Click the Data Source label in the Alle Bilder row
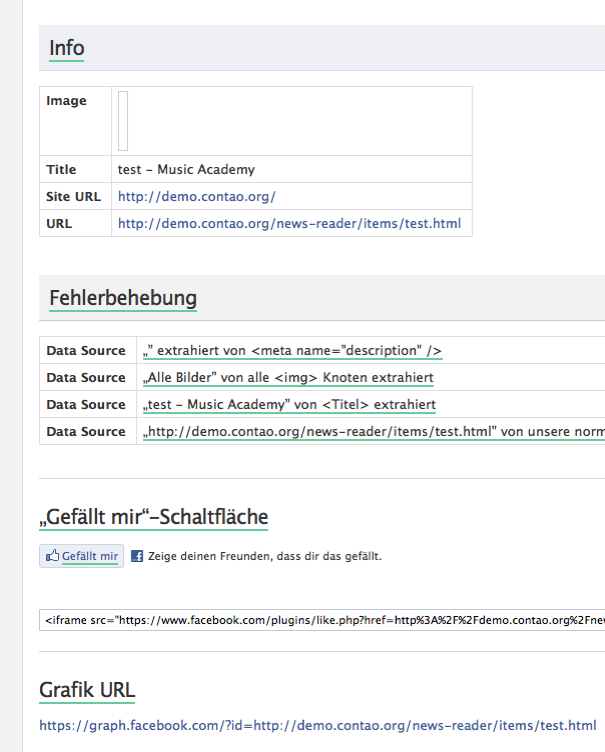The height and width of the screenshot is (752, 605). coord(86,377)
